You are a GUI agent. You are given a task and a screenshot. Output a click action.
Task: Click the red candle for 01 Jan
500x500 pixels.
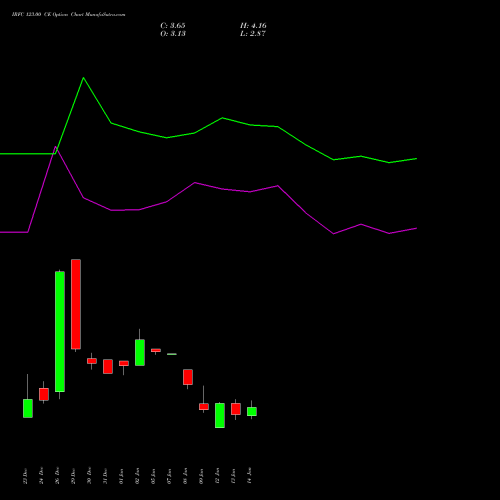[x=124, y=363]
